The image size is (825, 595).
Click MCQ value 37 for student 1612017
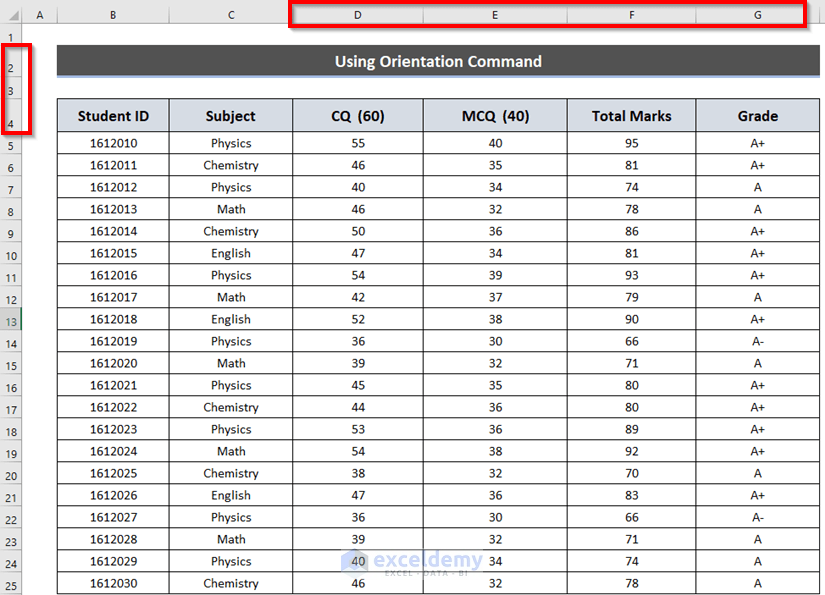pos(495,297)
